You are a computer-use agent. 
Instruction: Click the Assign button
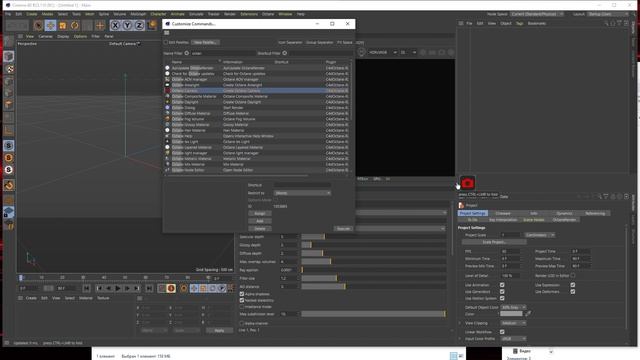pos(260,213)
